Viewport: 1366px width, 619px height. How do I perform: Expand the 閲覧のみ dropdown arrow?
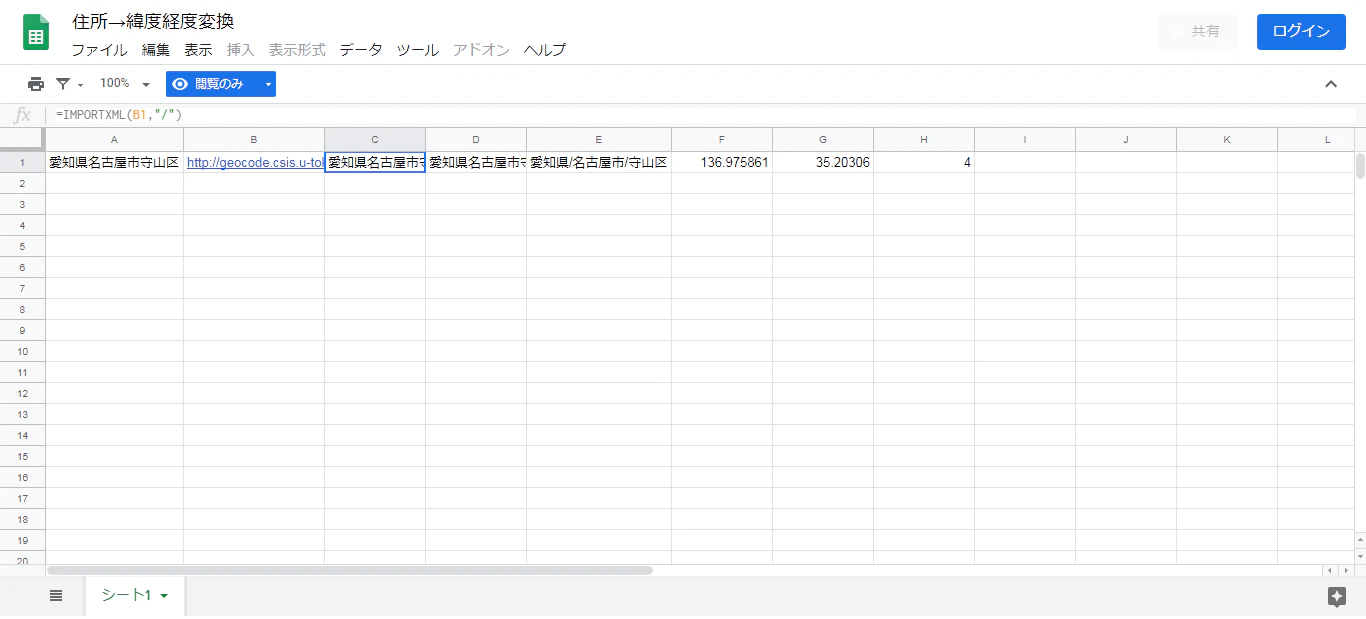coord(268,84)
